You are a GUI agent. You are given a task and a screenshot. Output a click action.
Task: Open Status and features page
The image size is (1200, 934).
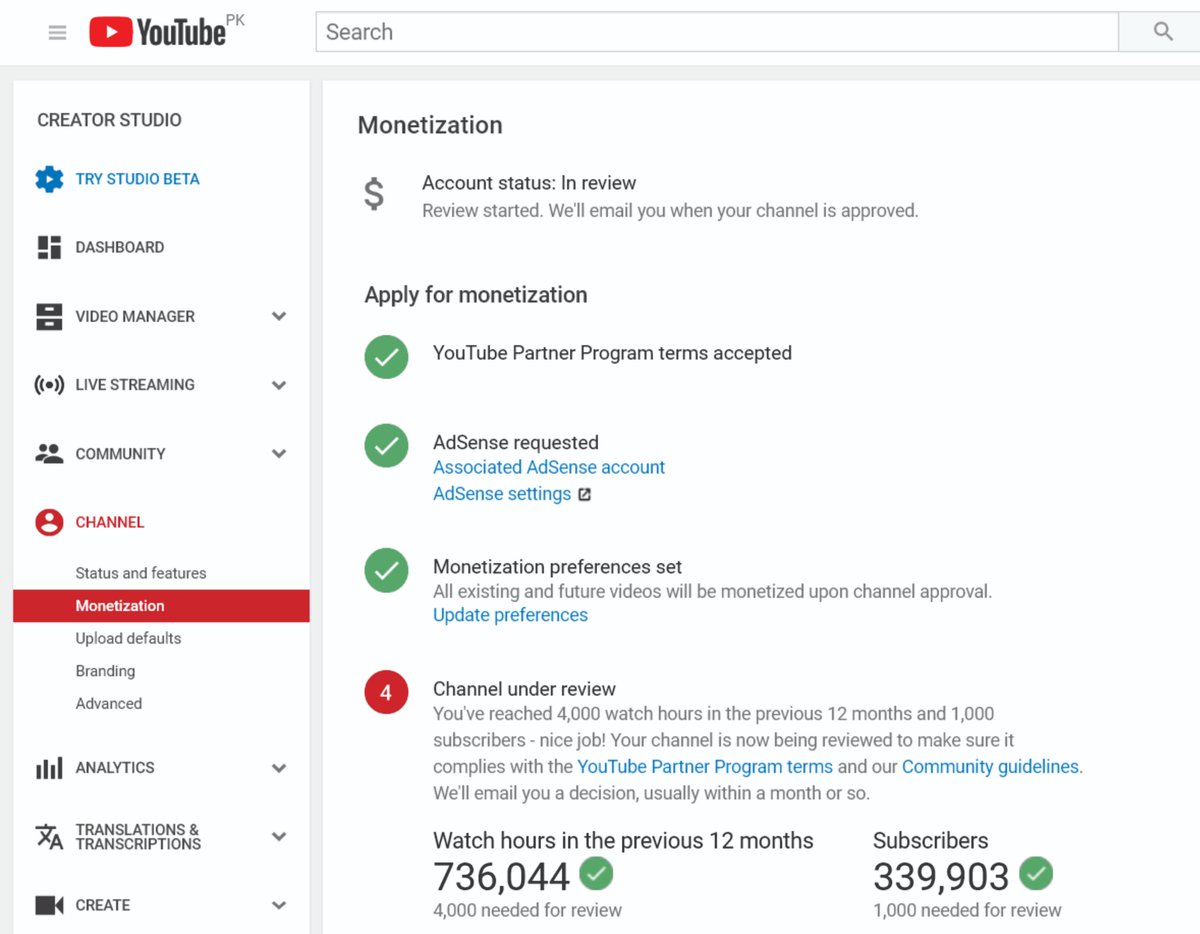[141, 573]
